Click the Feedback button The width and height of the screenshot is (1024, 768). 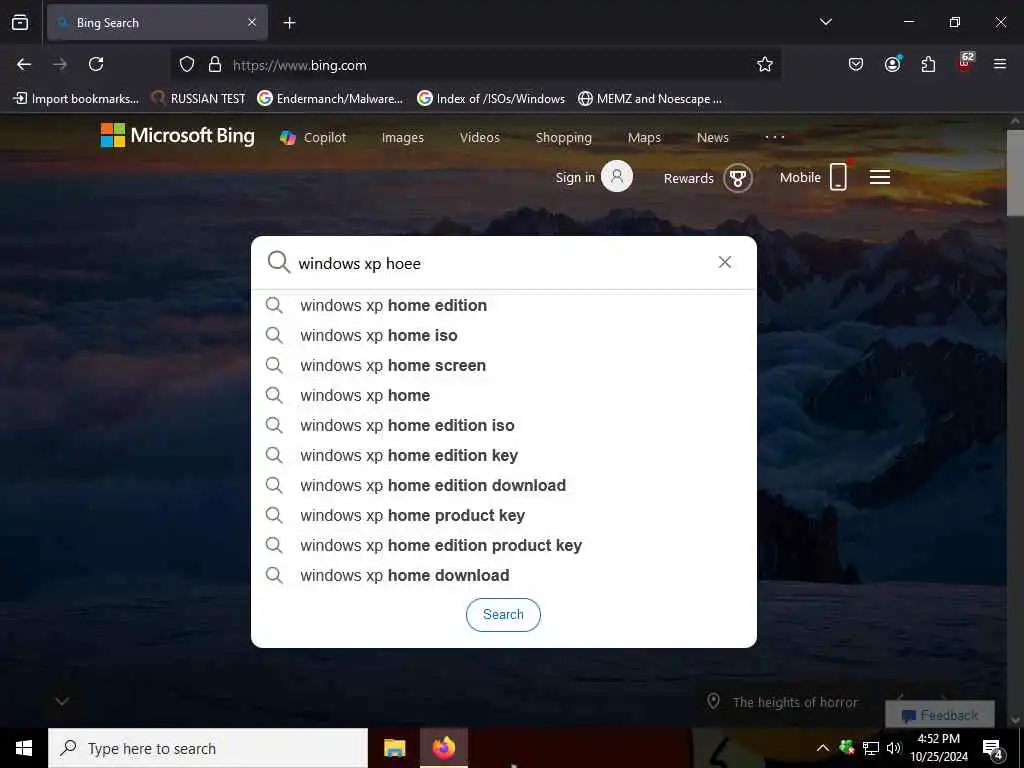(x=940, y=715)
